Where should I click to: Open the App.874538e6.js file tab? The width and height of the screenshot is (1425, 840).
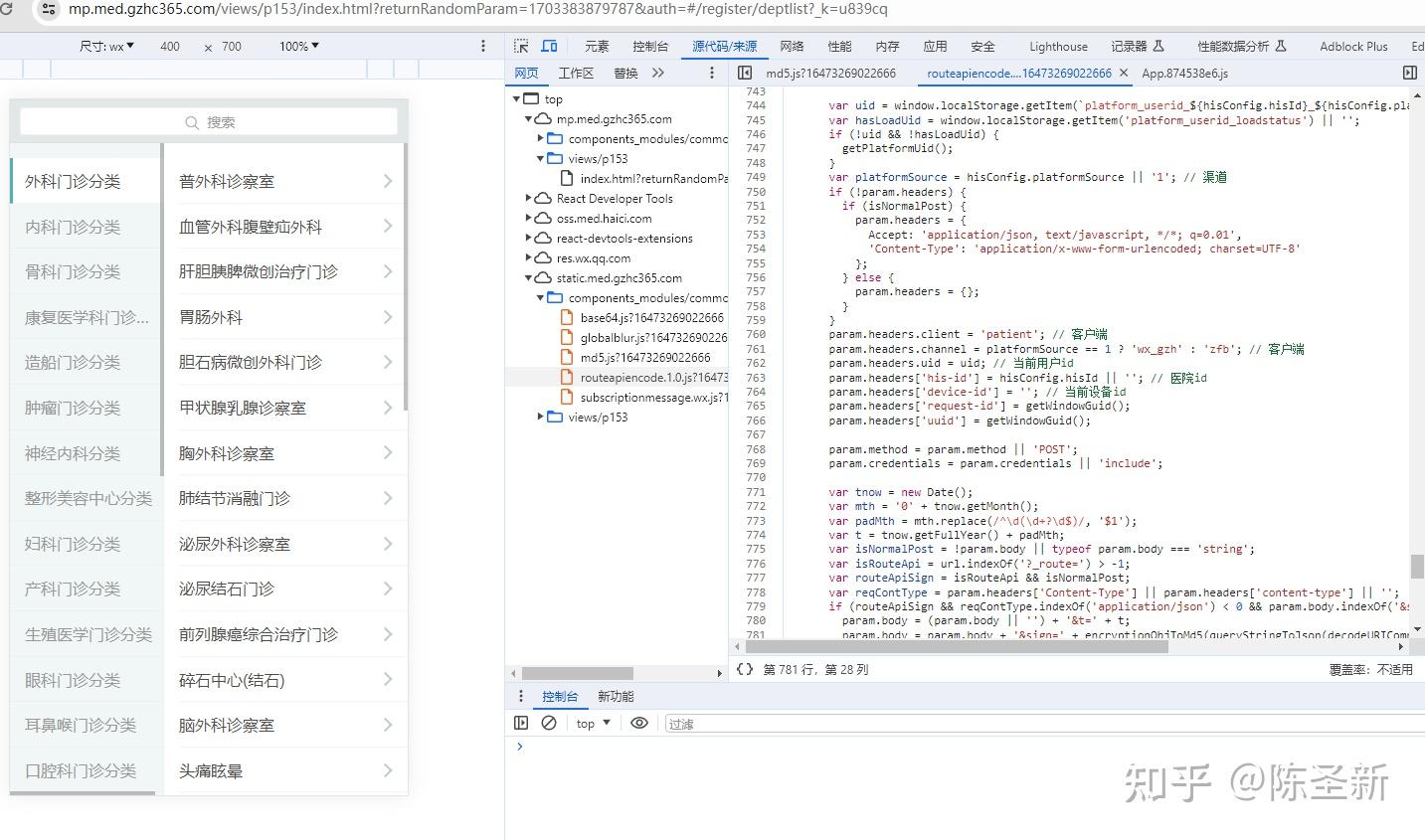pos(1184,73)
